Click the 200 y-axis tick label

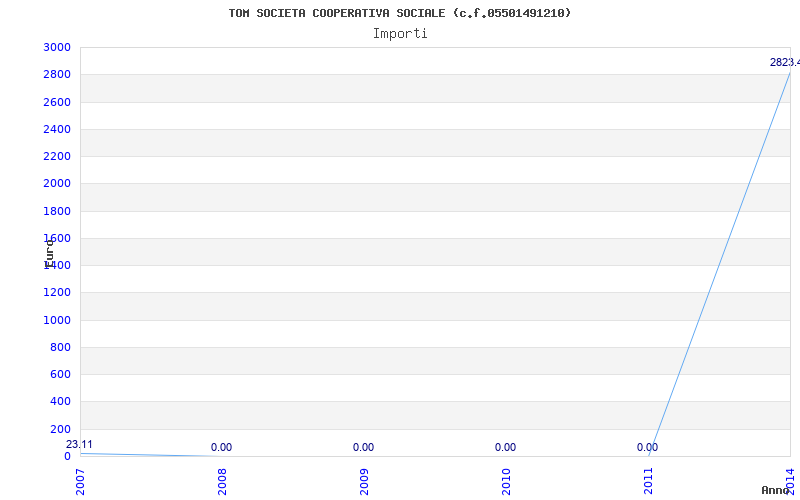pos(61,429)
